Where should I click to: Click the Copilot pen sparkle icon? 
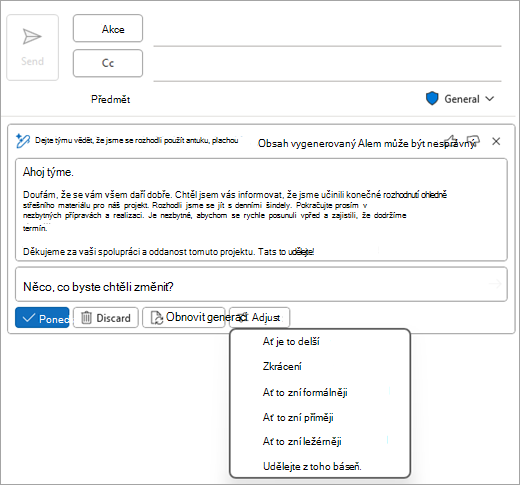23,141
